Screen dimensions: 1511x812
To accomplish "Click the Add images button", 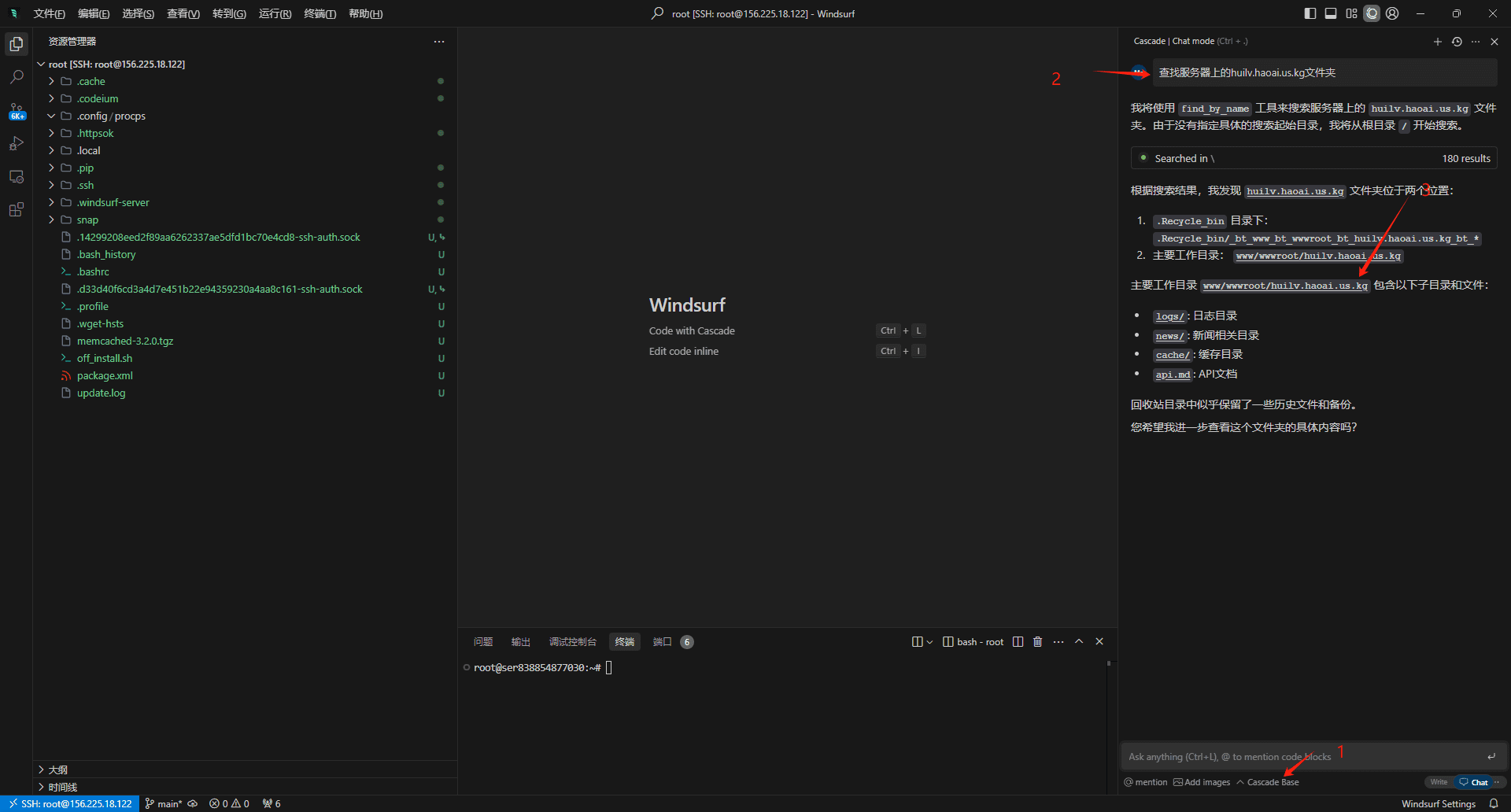I will pyautogui.click(x=1202, y=782).
